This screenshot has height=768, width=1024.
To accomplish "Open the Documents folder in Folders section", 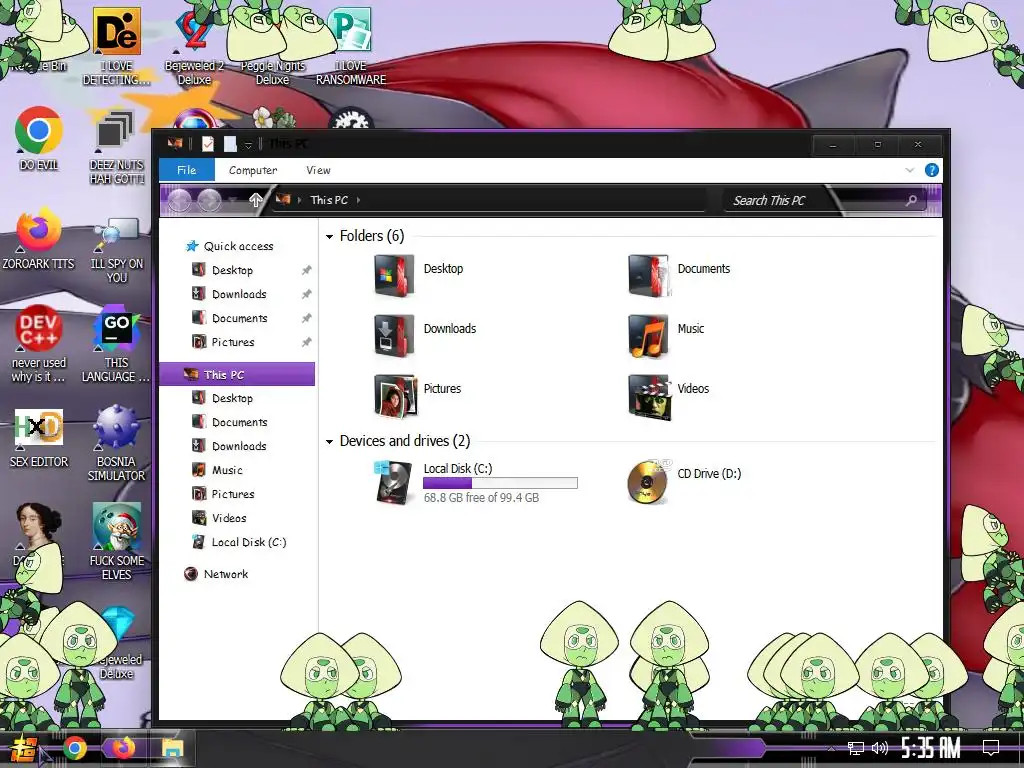I will 679,275.
